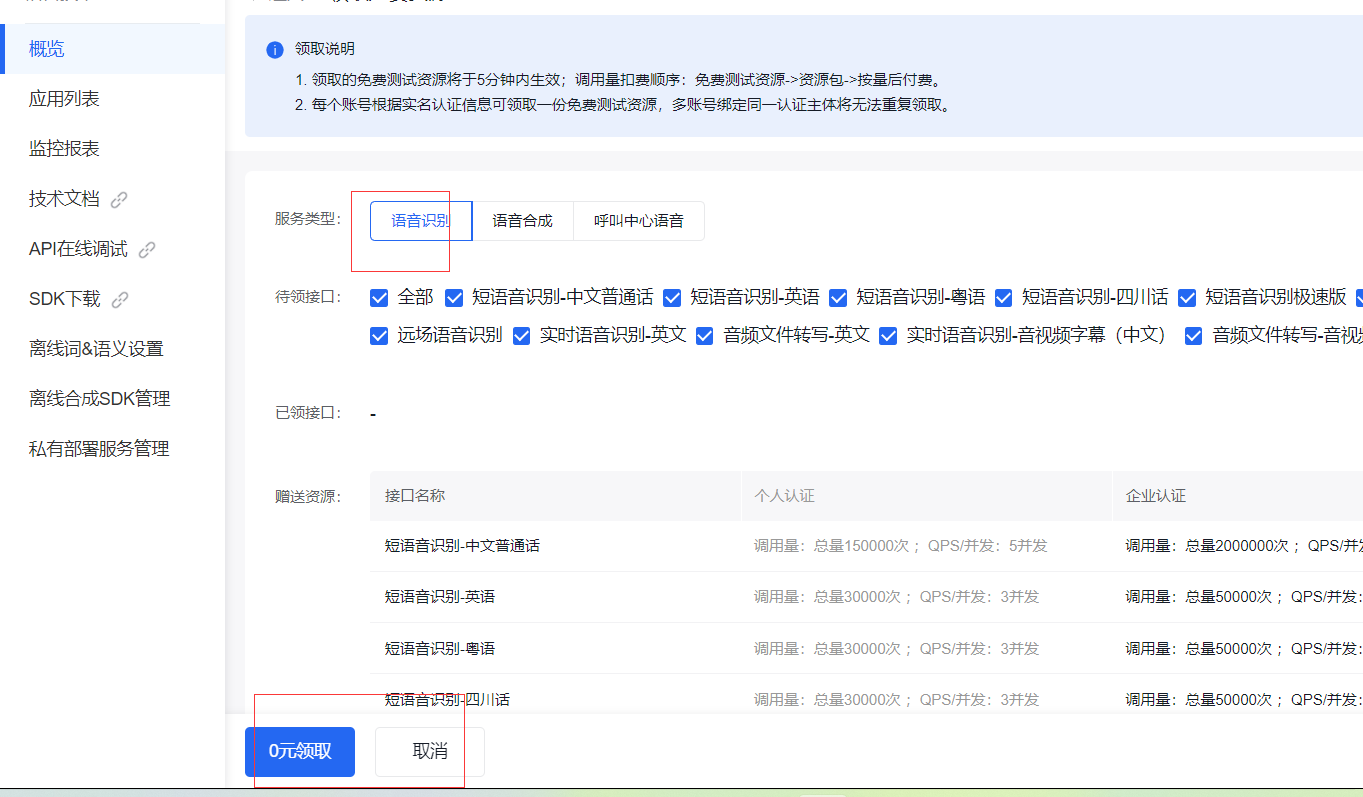Click the 短语音识别-四川话 table row name

coord(447,700)
